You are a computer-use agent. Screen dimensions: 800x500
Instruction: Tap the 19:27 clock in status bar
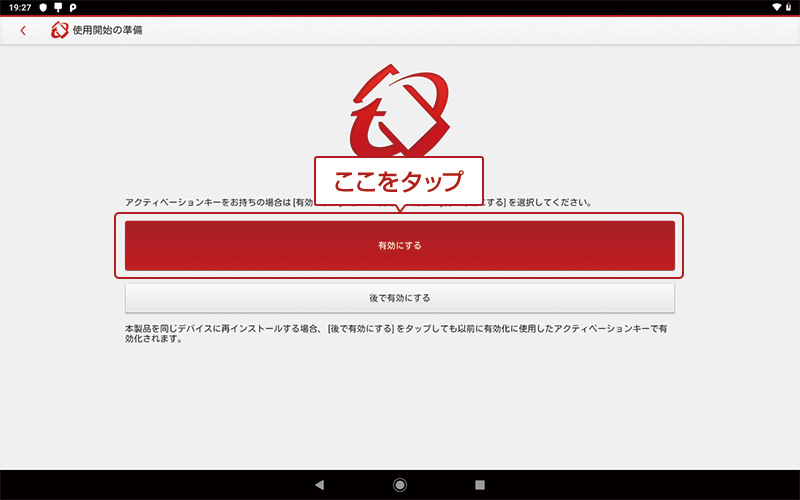coord(20,8)
